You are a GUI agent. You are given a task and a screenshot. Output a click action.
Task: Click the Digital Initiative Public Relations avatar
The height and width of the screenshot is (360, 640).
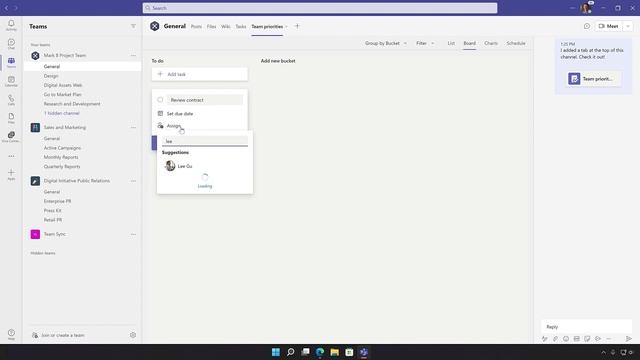(35, 181)
